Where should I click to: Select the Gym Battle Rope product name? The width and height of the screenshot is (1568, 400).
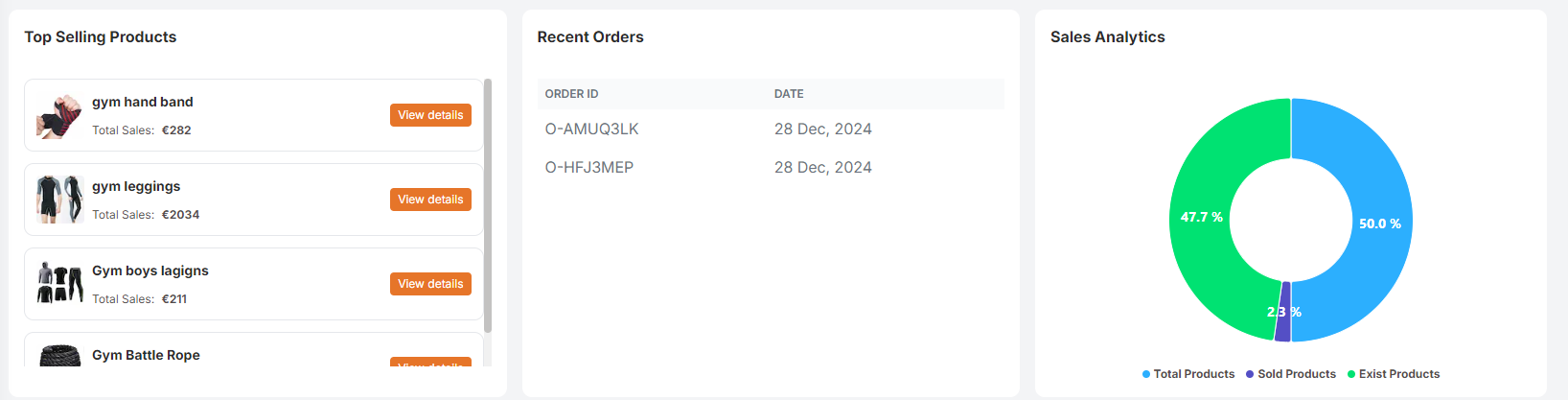146,355
